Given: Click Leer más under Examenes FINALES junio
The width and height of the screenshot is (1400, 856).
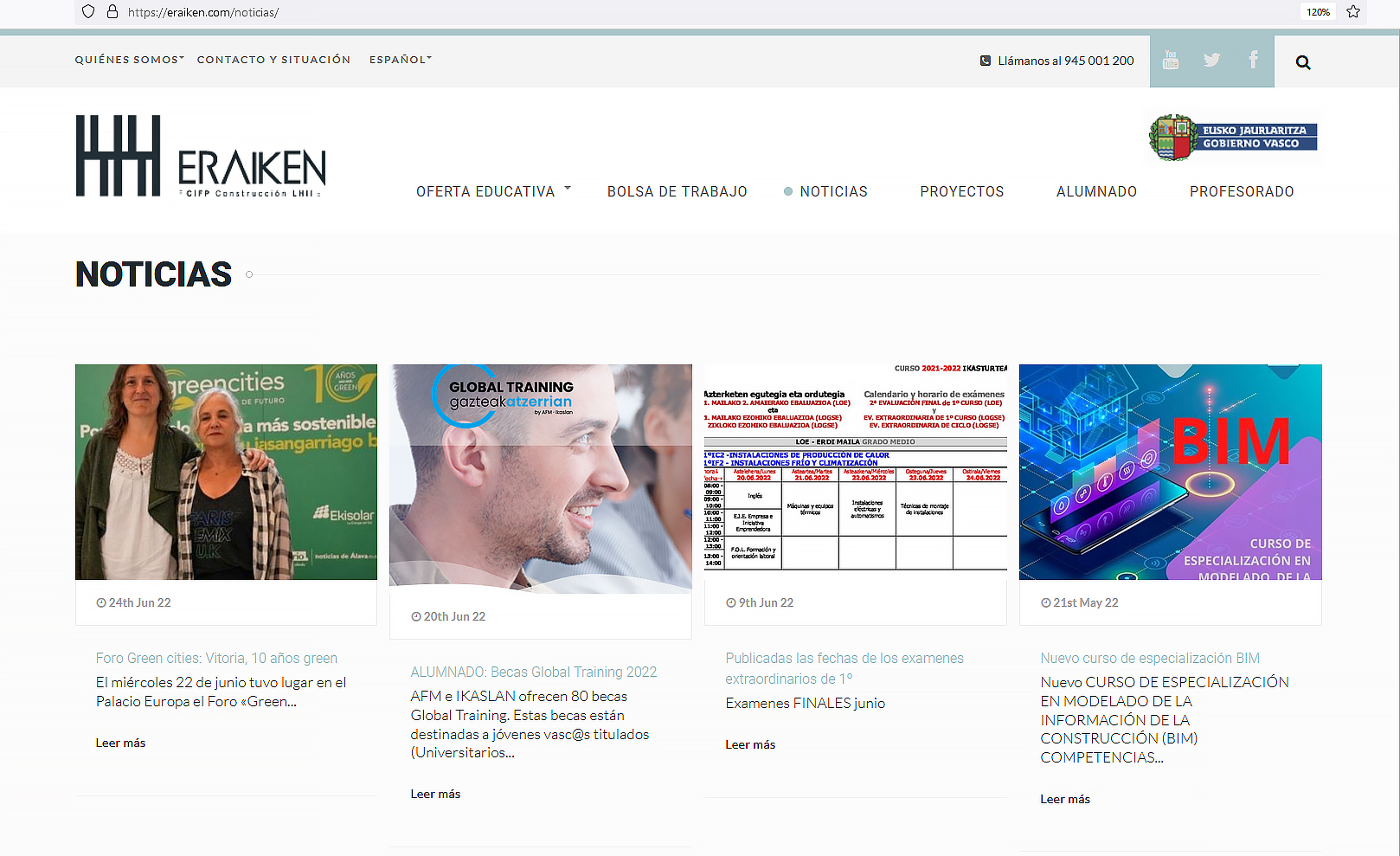Looking at the screenshot, I should (x=750, y=744).
